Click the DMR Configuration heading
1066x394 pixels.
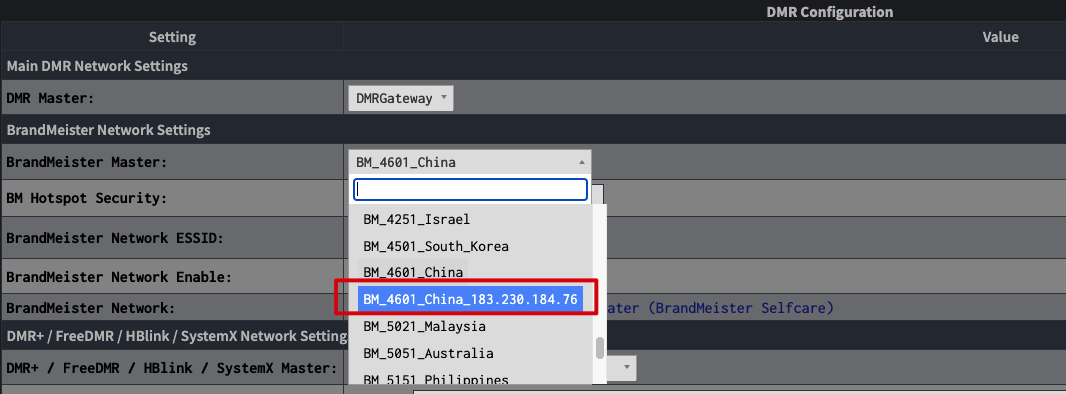click(829, 12)
